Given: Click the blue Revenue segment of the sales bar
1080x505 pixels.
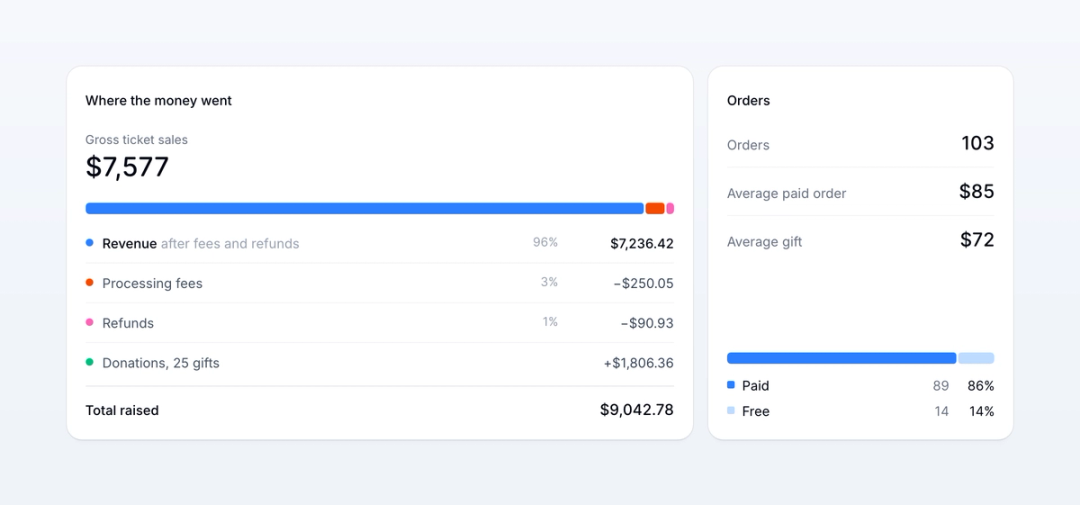Looking at the screenshot, I should click(364, 208).
